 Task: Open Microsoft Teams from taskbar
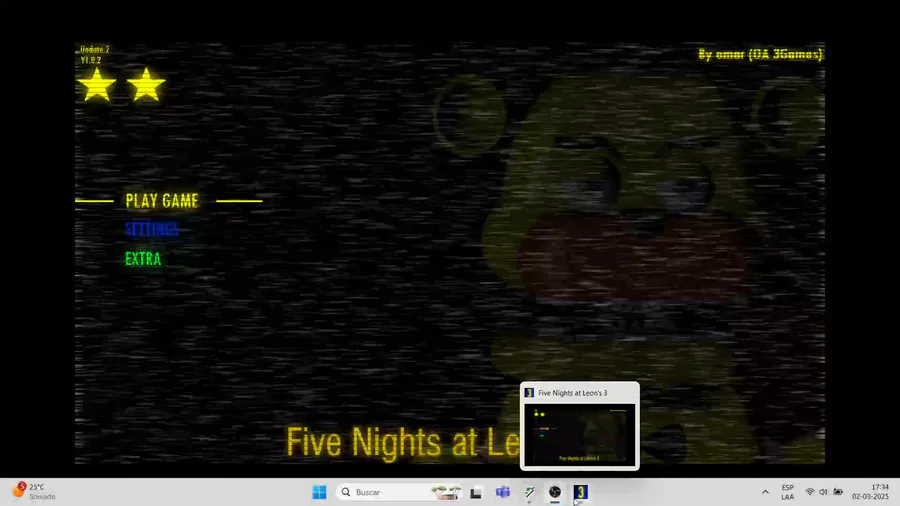[503, 492]
